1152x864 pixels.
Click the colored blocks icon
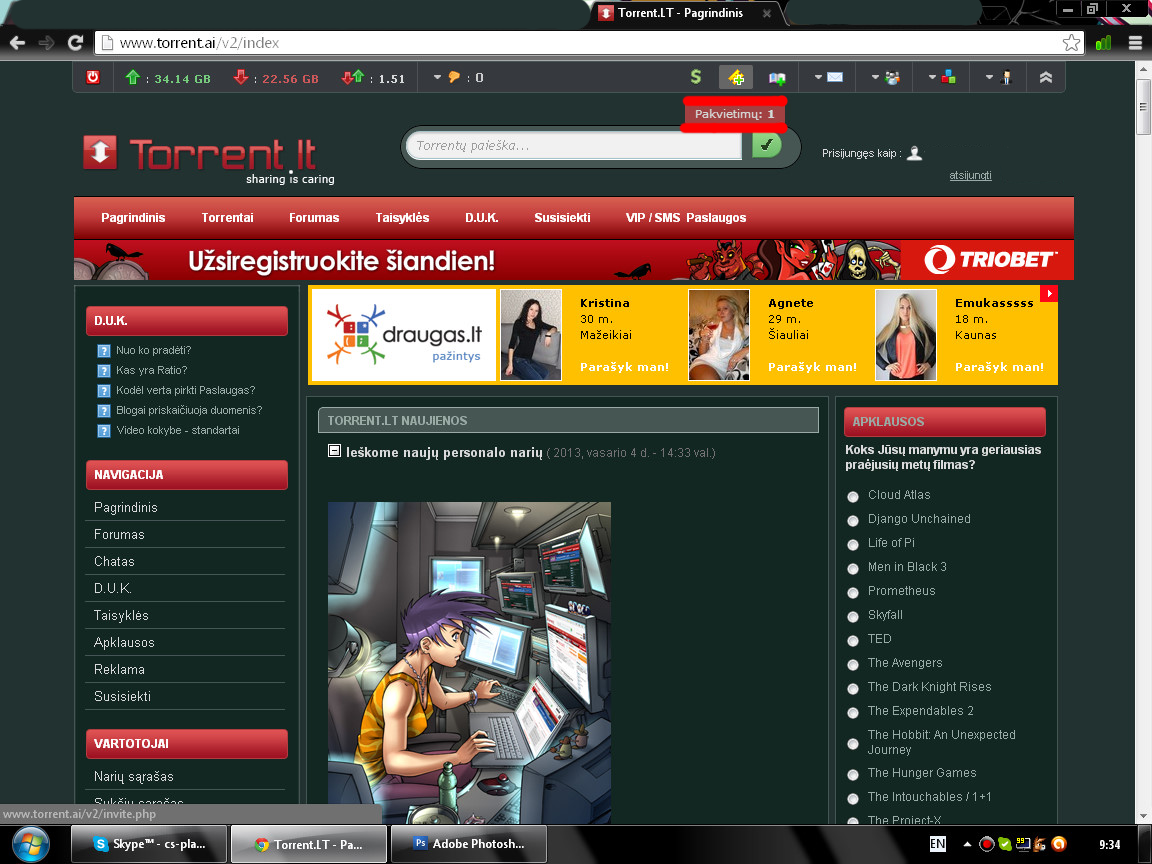point(948,77)
